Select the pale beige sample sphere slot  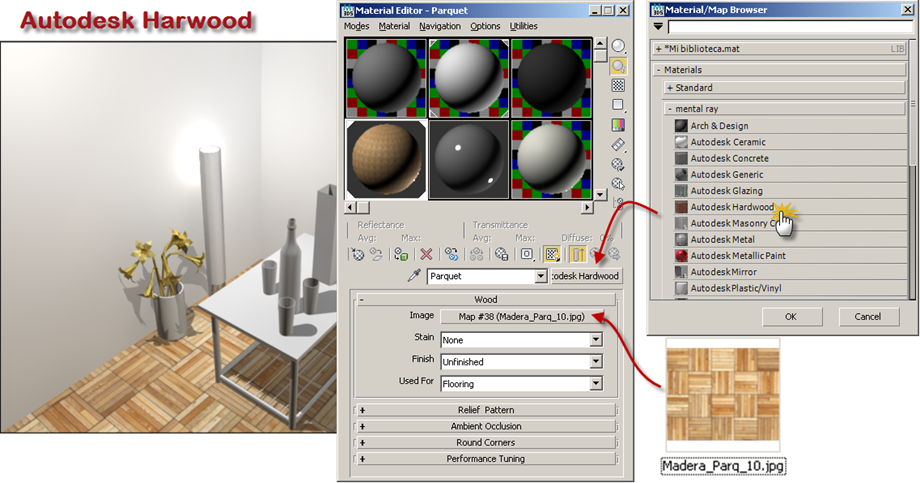click(551, 160)
